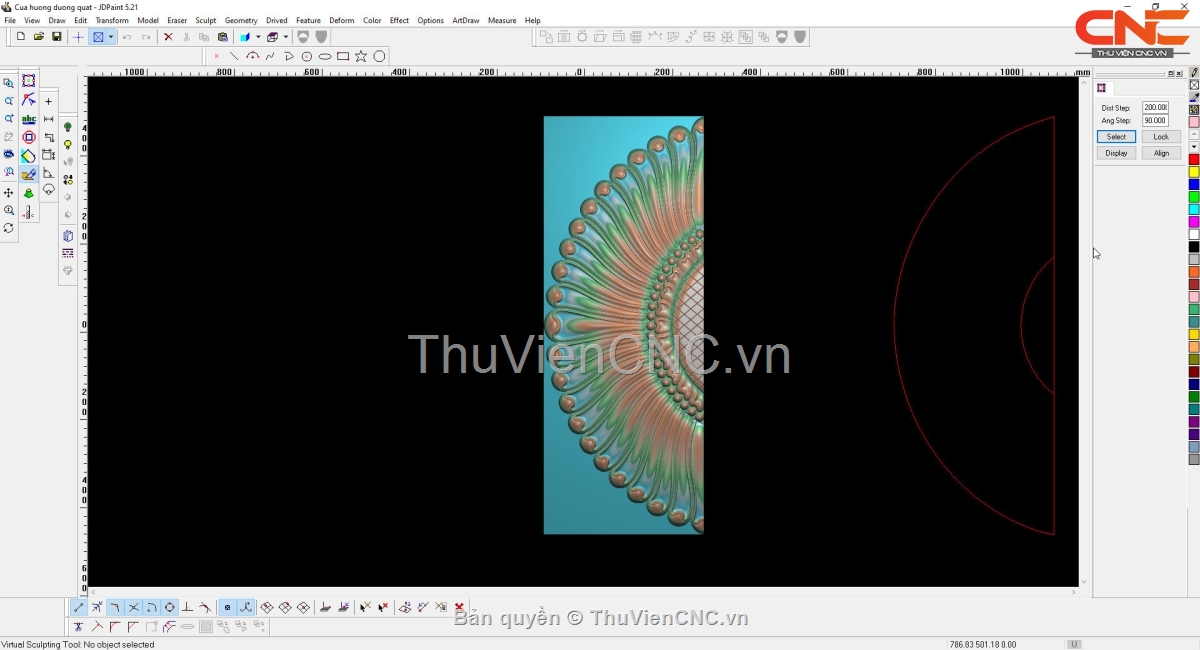Click the Align button

pyautogui.click(x=1160, y=153)
